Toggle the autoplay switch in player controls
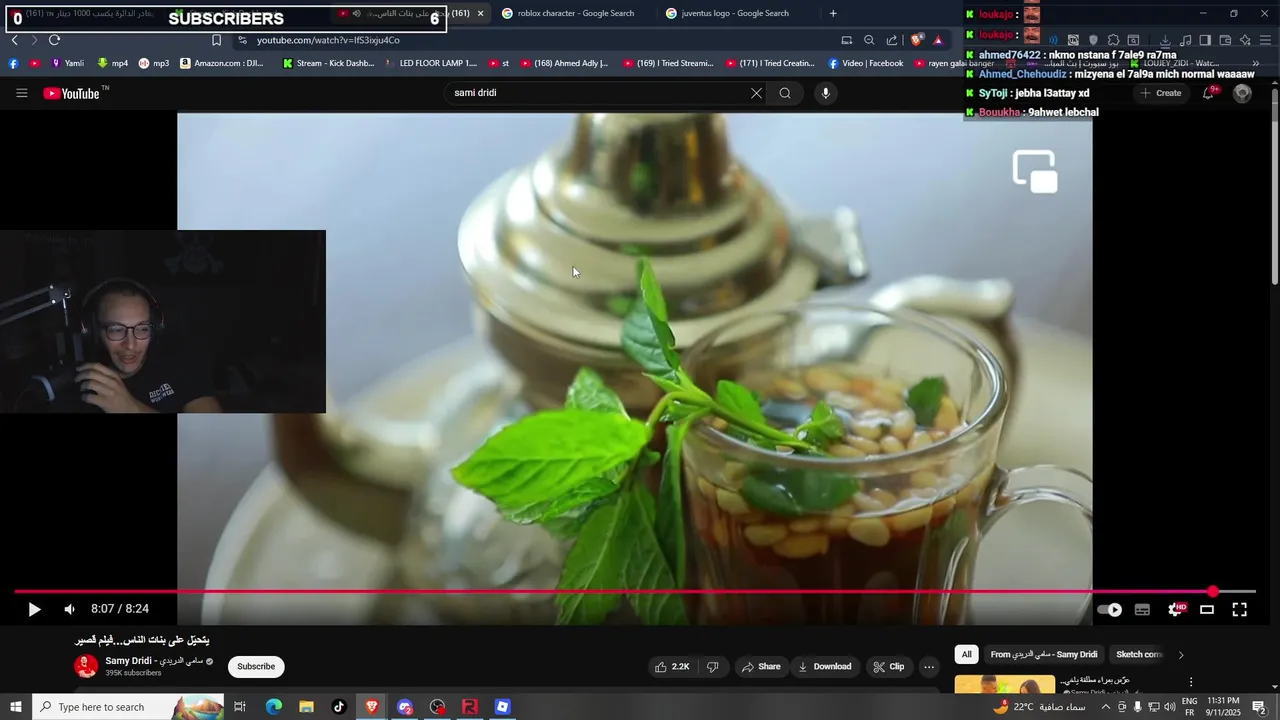Screen dimensions: 1280x720 click(1109, 609)
